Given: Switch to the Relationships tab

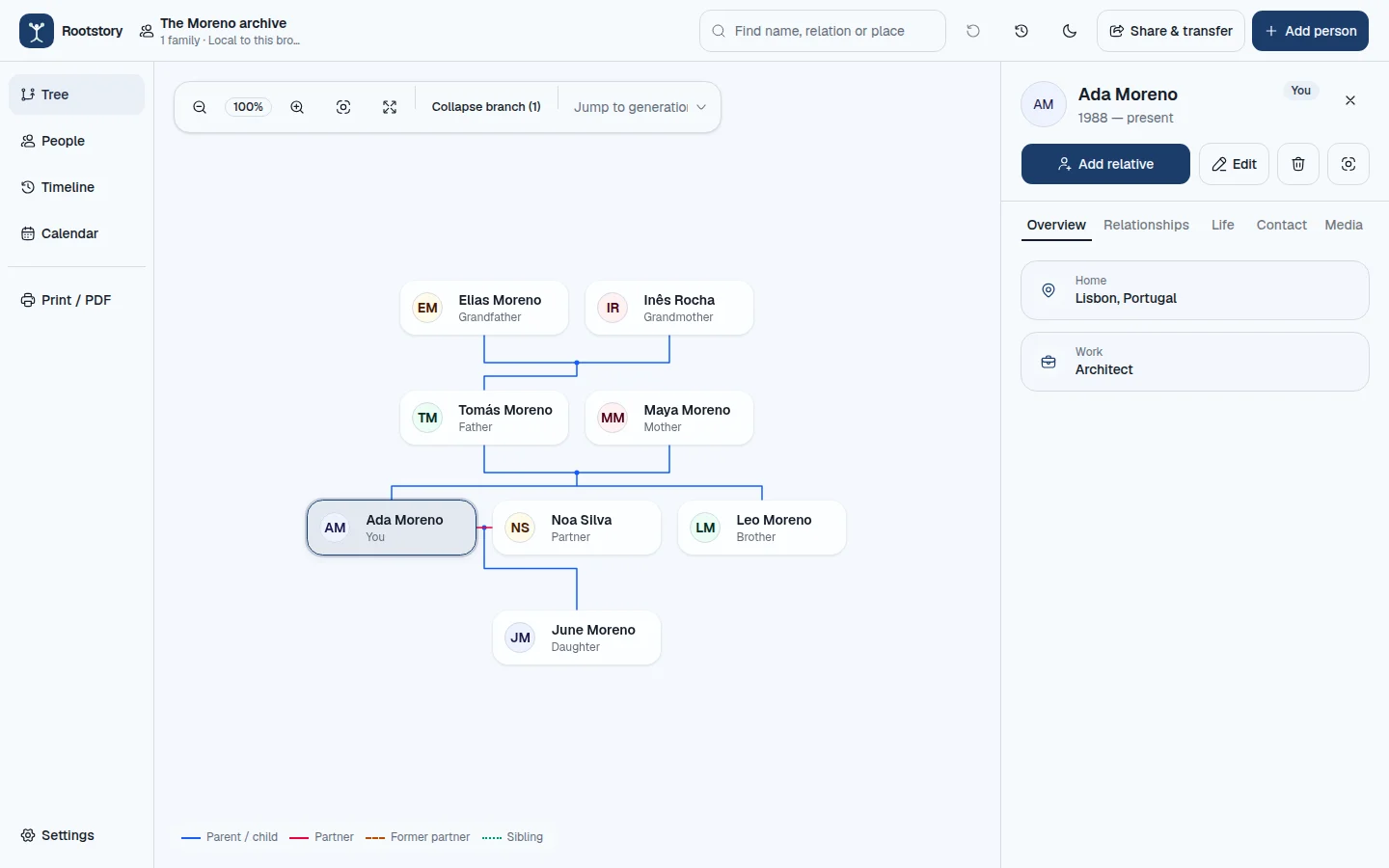Looking at the screenshot, I should point(1146,225).
